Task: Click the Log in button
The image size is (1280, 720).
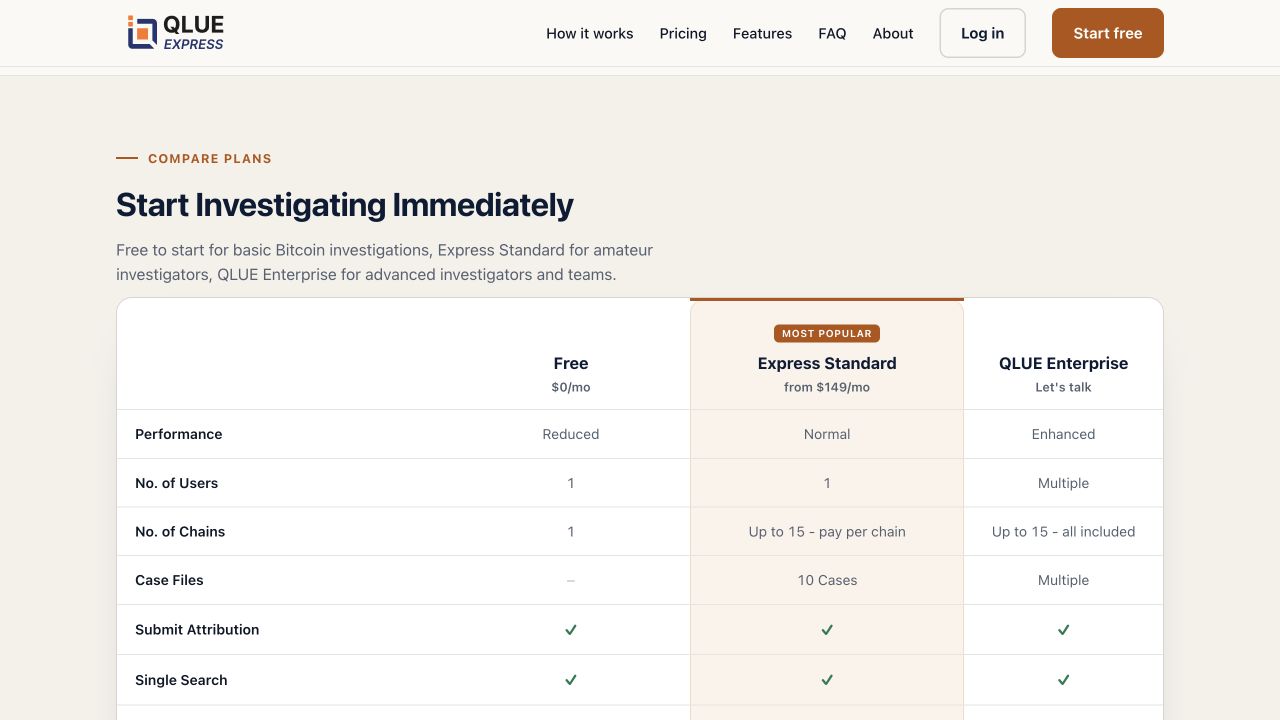Action: point(982,33)
